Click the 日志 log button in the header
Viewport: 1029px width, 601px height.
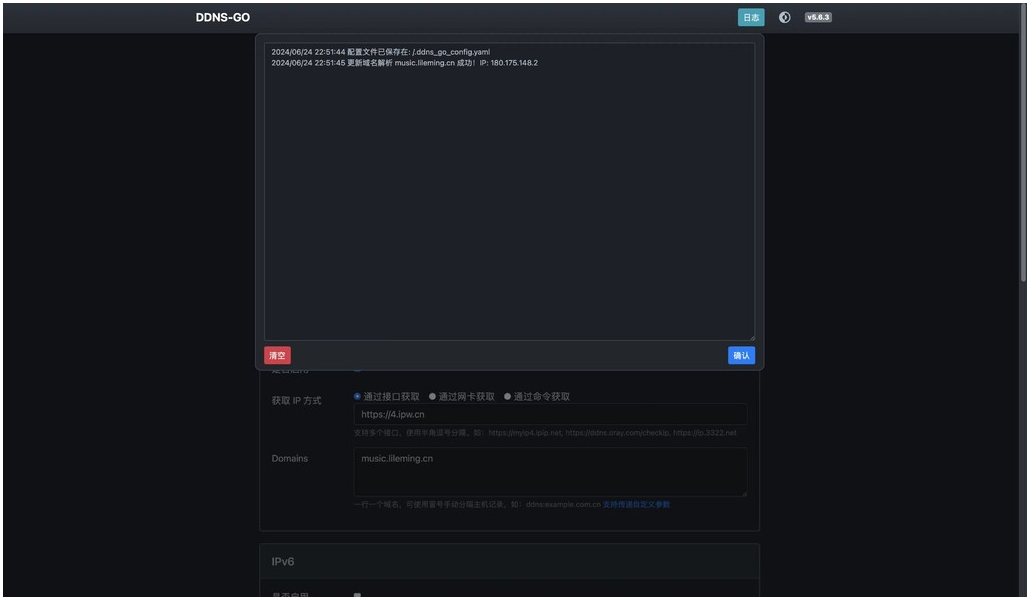click(x=751, y=16)
